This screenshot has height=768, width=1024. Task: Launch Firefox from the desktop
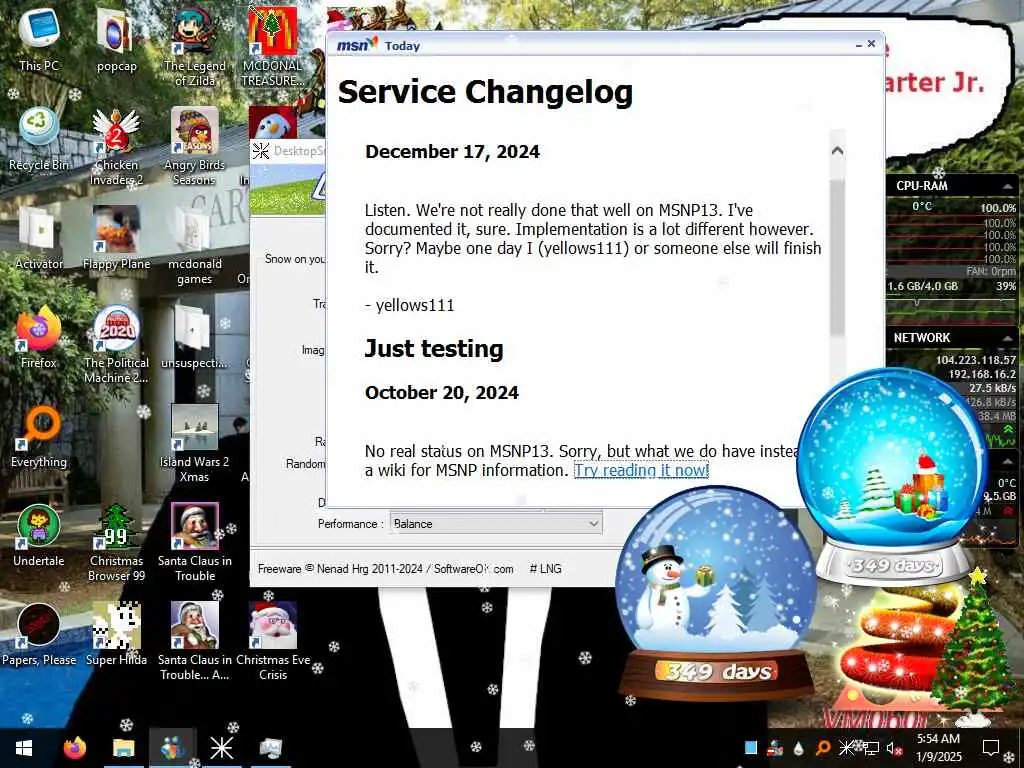[39, 337]
